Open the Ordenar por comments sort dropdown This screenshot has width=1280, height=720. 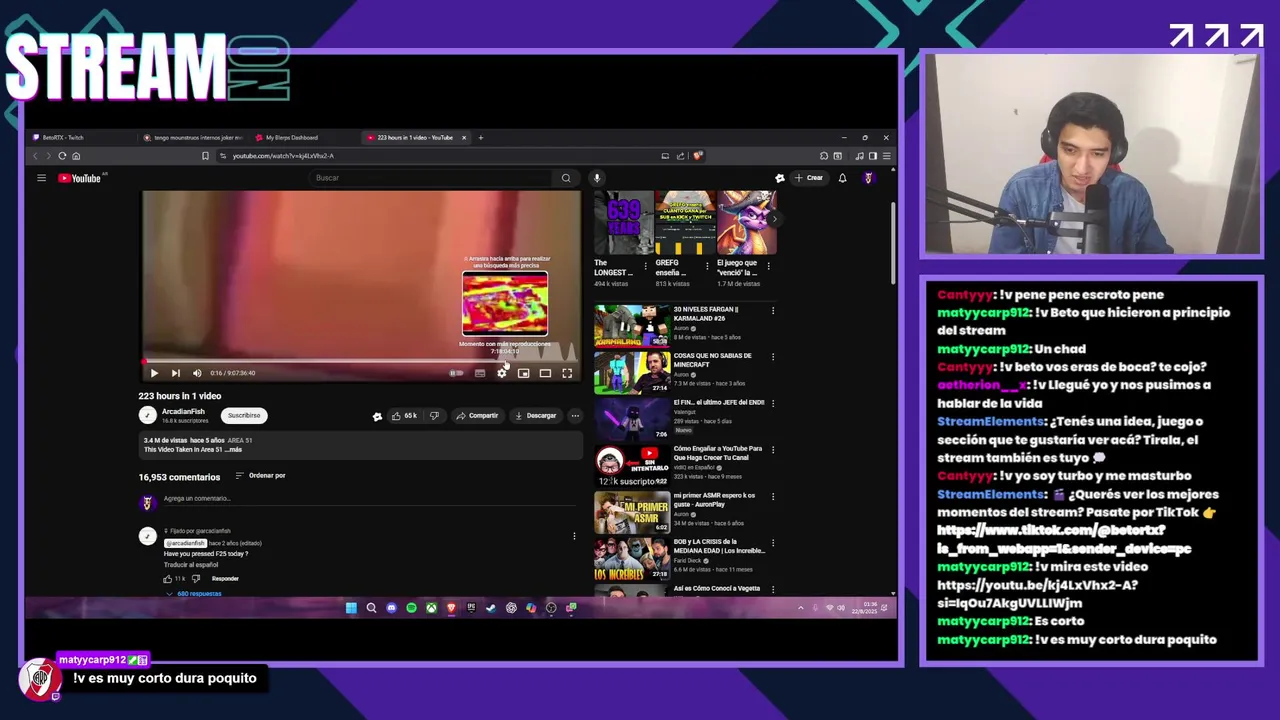coord(261,476)
